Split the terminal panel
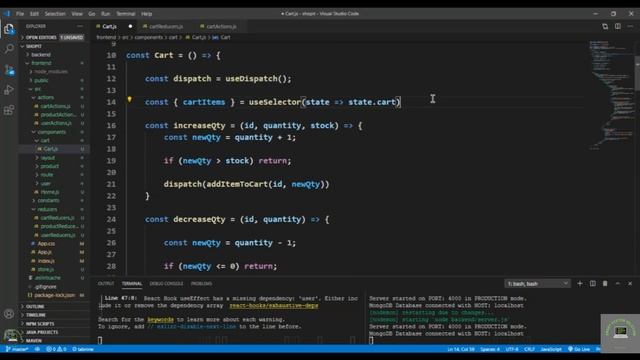Screen dimensions: 640x360 [593, 283]
